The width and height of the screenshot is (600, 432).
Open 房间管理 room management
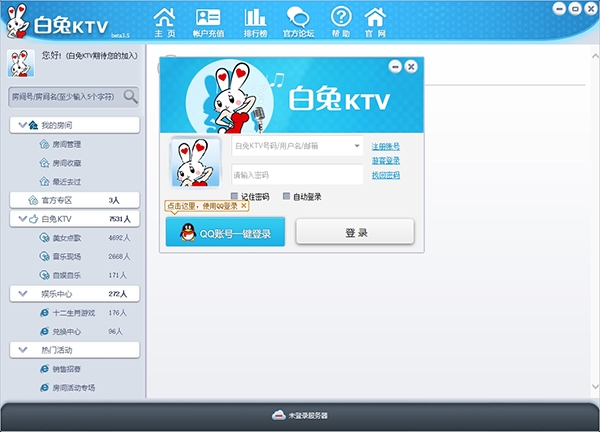pyautogui.click(x=67, y=144)
